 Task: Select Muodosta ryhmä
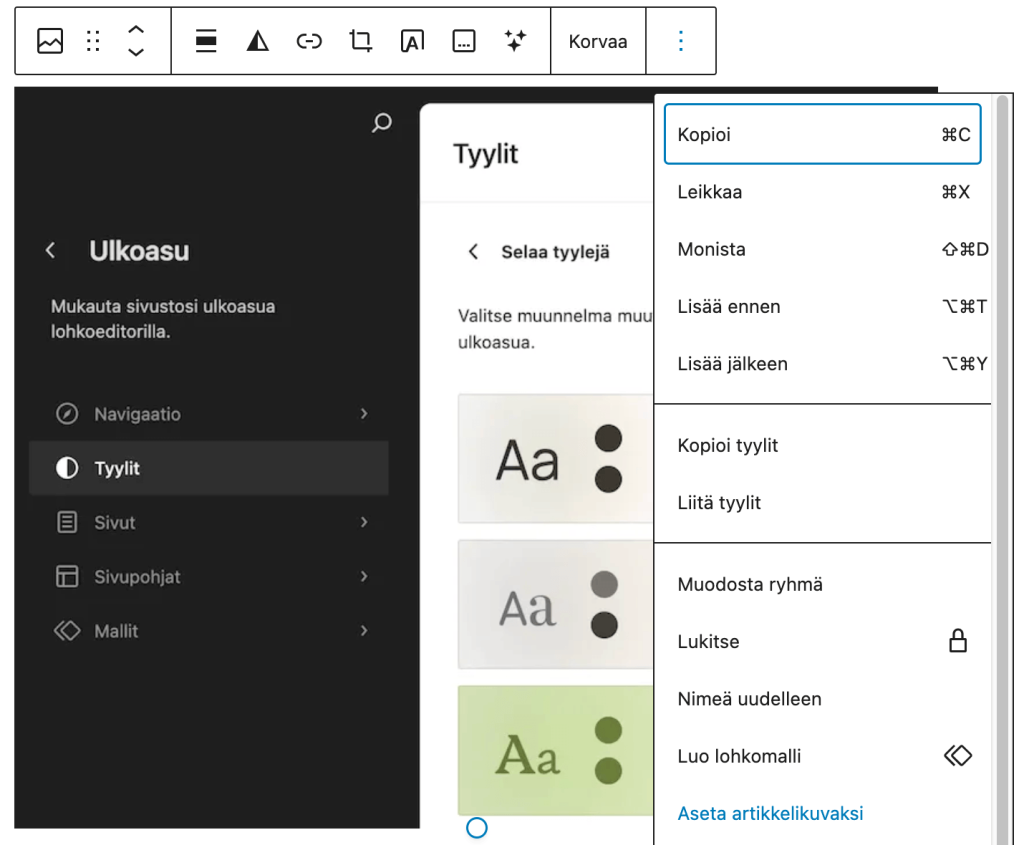pyautogui.click(x=823, y=584)
